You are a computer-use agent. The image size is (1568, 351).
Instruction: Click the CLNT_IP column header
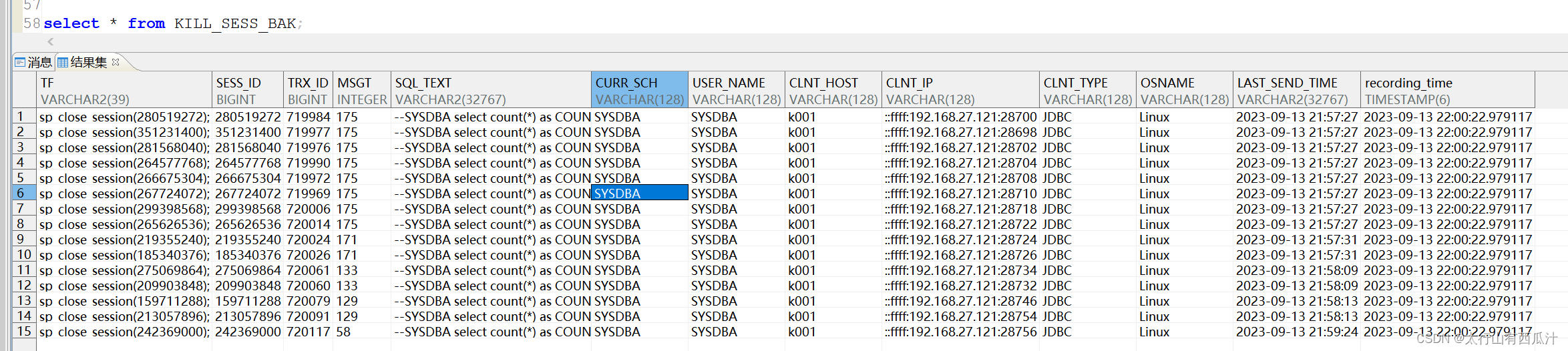(x=960, y=91)
